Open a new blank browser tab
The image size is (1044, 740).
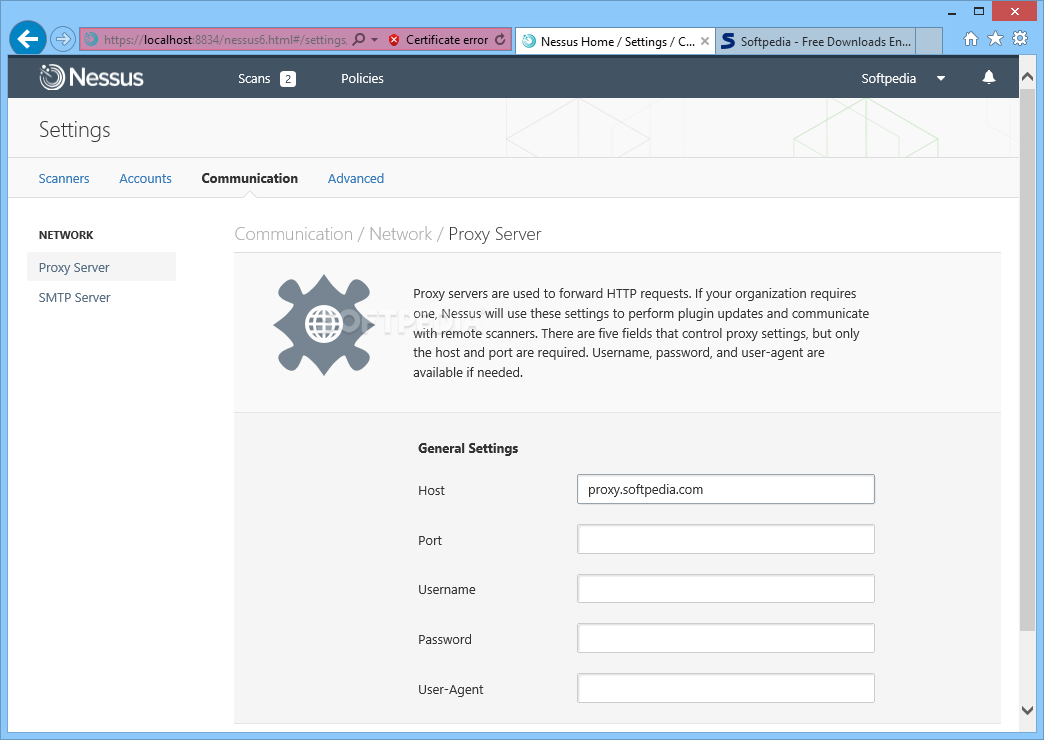(x=929, y=41)
